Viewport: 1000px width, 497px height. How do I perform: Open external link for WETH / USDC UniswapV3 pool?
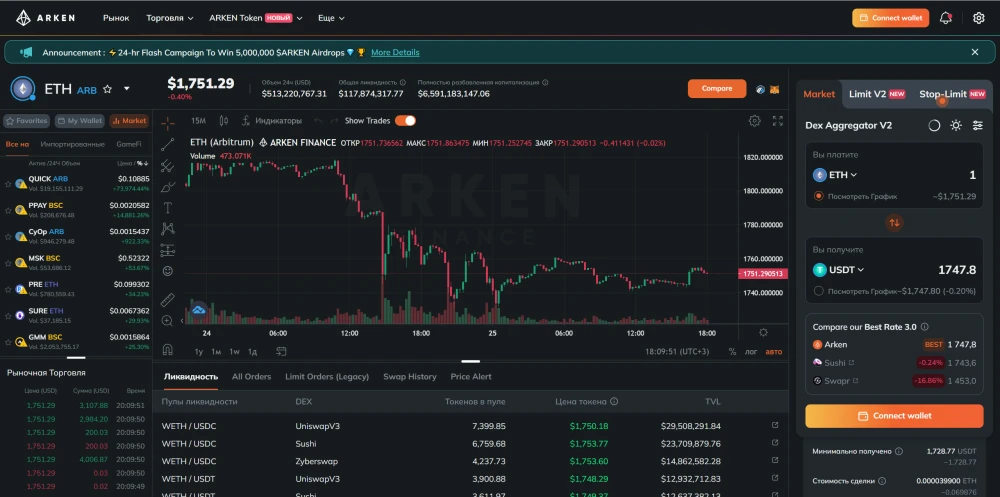coord(775,425)
